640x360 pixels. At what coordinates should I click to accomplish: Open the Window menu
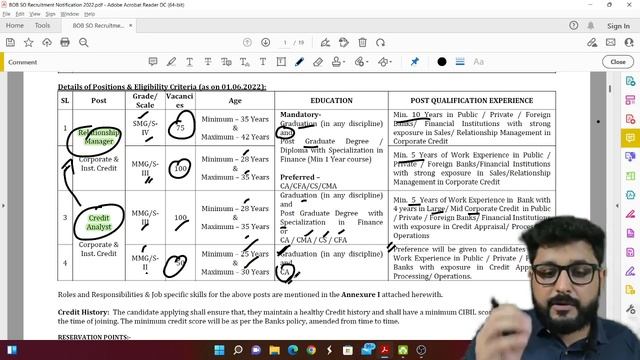(70, 14)
